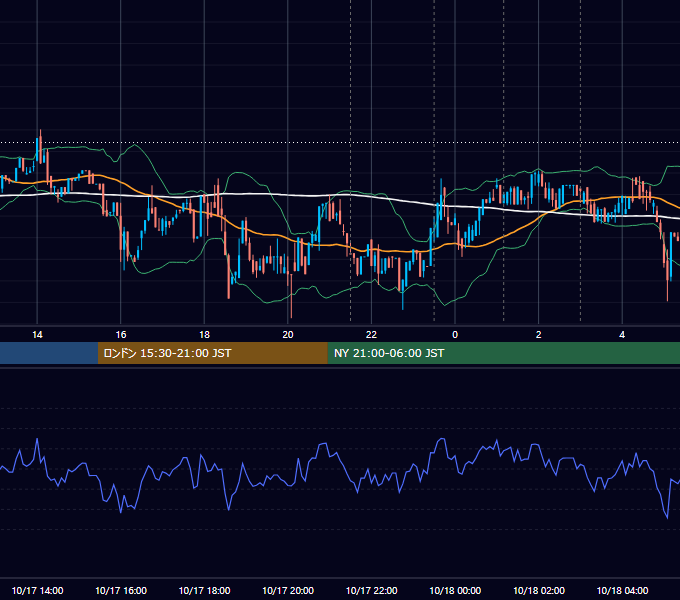Click the 20 hour label on the time axis
Viewport: 680px width, 600px height.
click(x=288, y=335)
